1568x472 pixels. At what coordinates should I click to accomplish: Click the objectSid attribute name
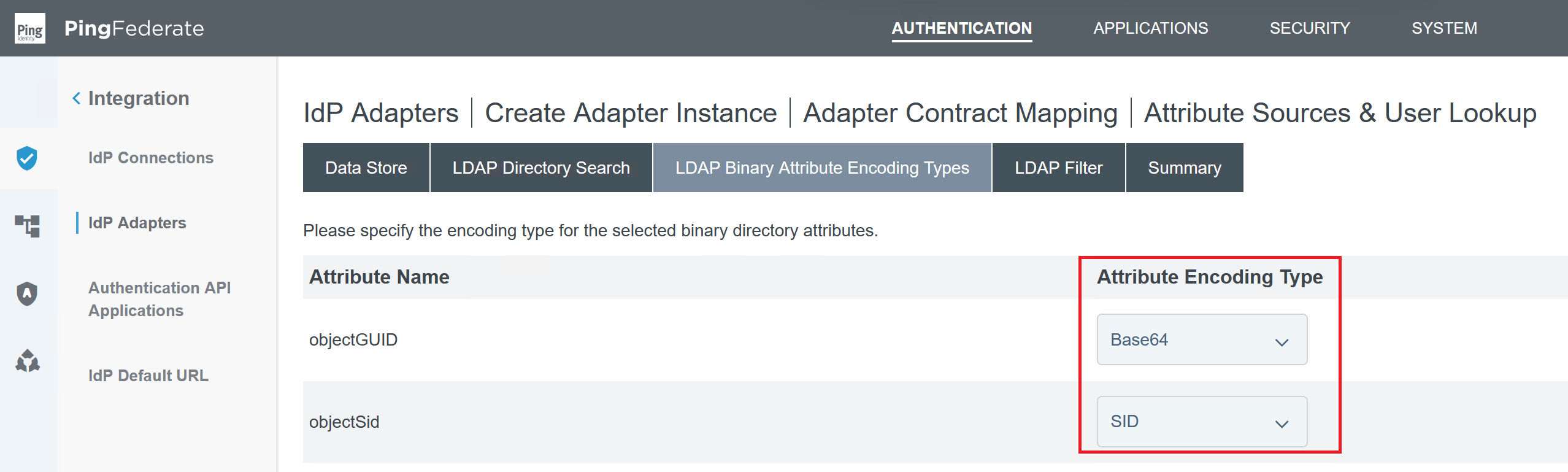coord(344,422)
